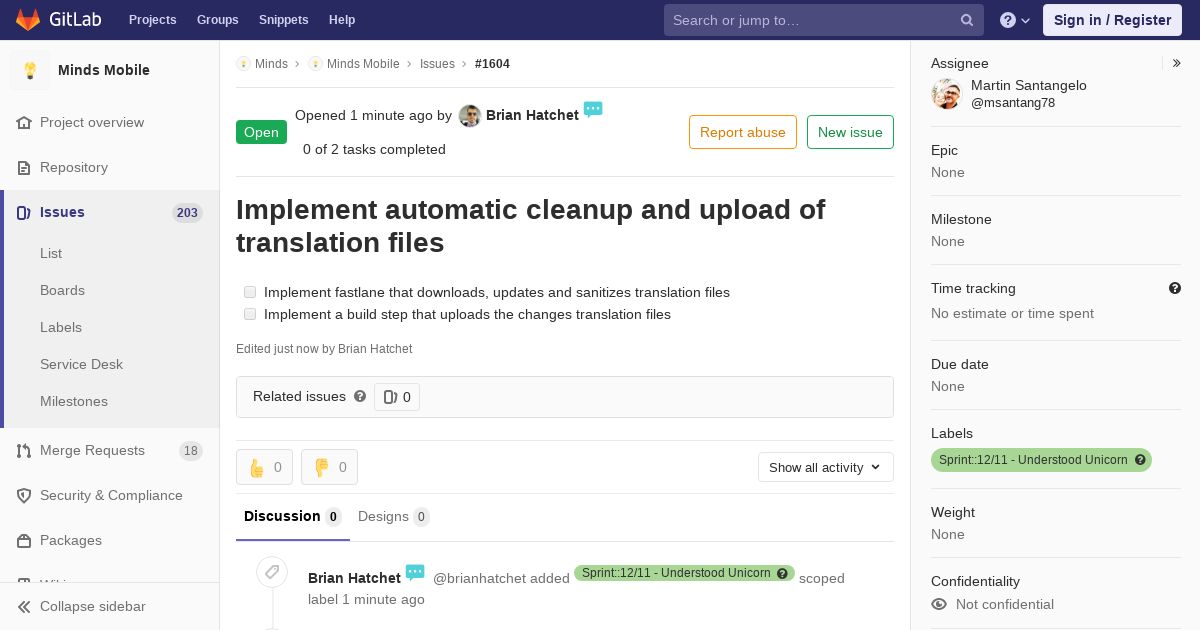Screen dimensions: 1200x630
Task: Switch to the Designs tab
Action: [x=393, y=516]
